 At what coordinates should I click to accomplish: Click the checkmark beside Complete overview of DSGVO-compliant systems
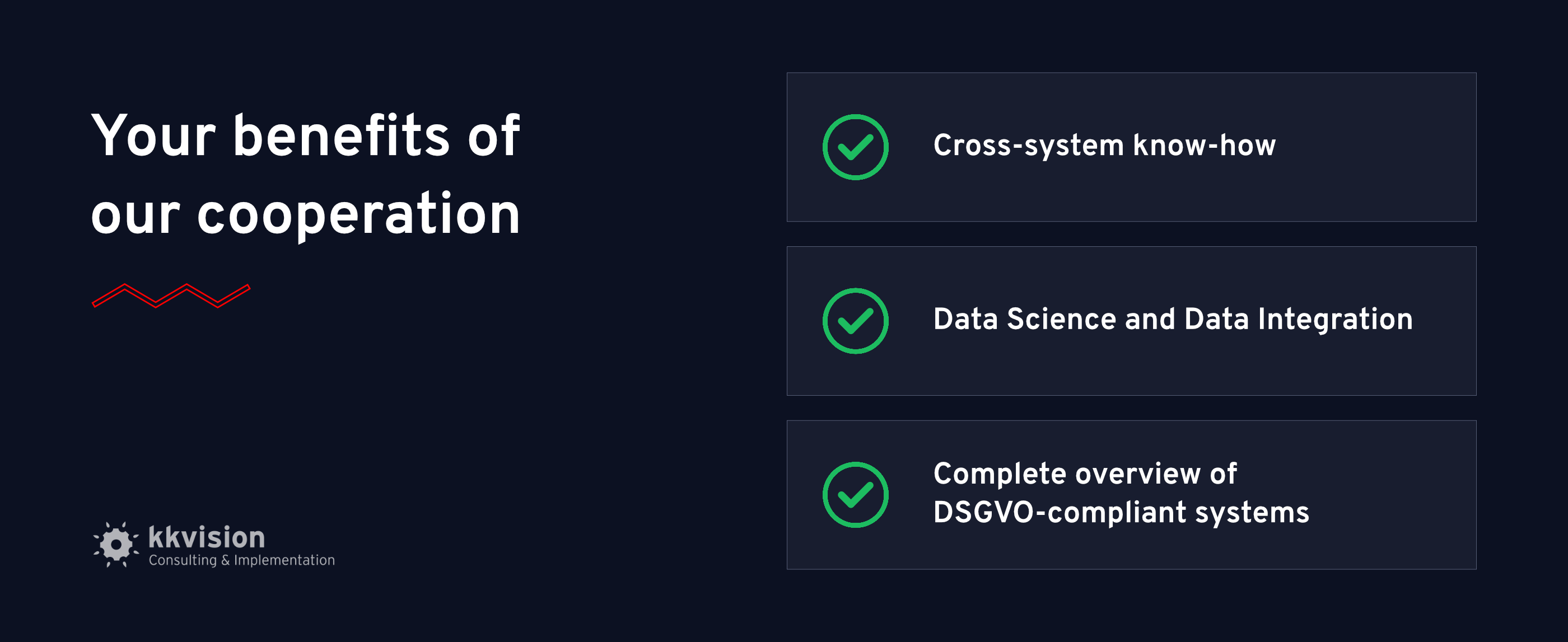point(855,495)
